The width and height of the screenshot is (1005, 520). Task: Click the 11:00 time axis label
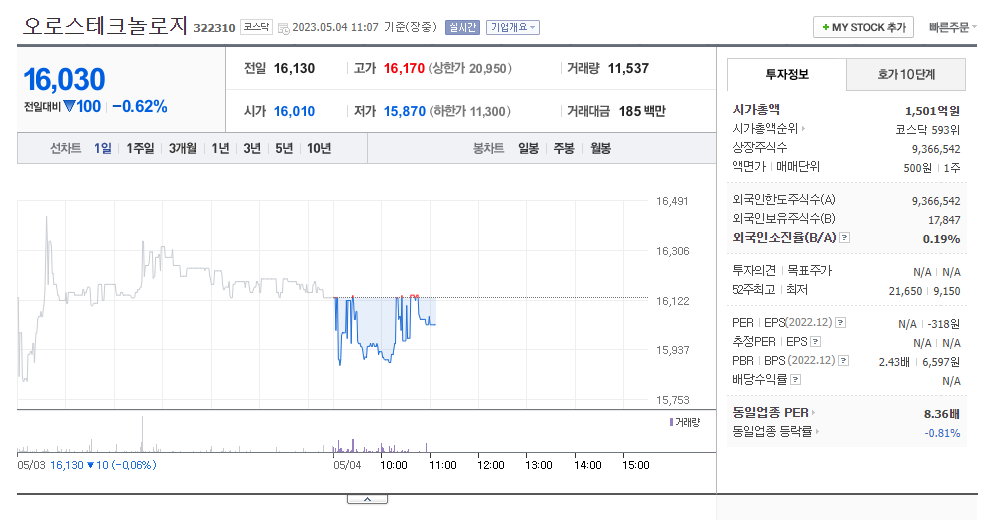(x=442, y=465)
